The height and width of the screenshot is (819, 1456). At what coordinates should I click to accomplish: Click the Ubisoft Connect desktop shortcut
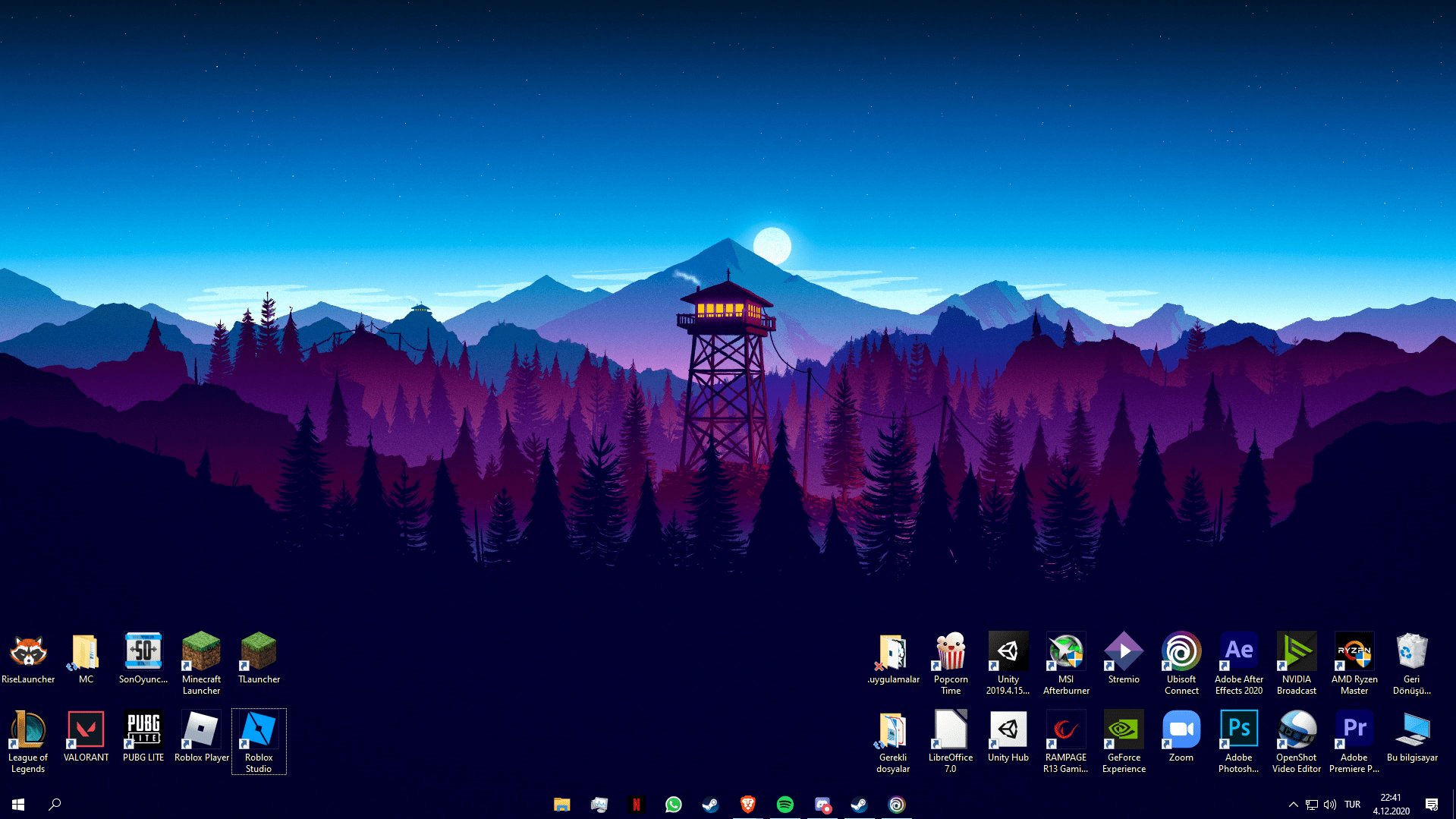click(x=1181, y=663)
